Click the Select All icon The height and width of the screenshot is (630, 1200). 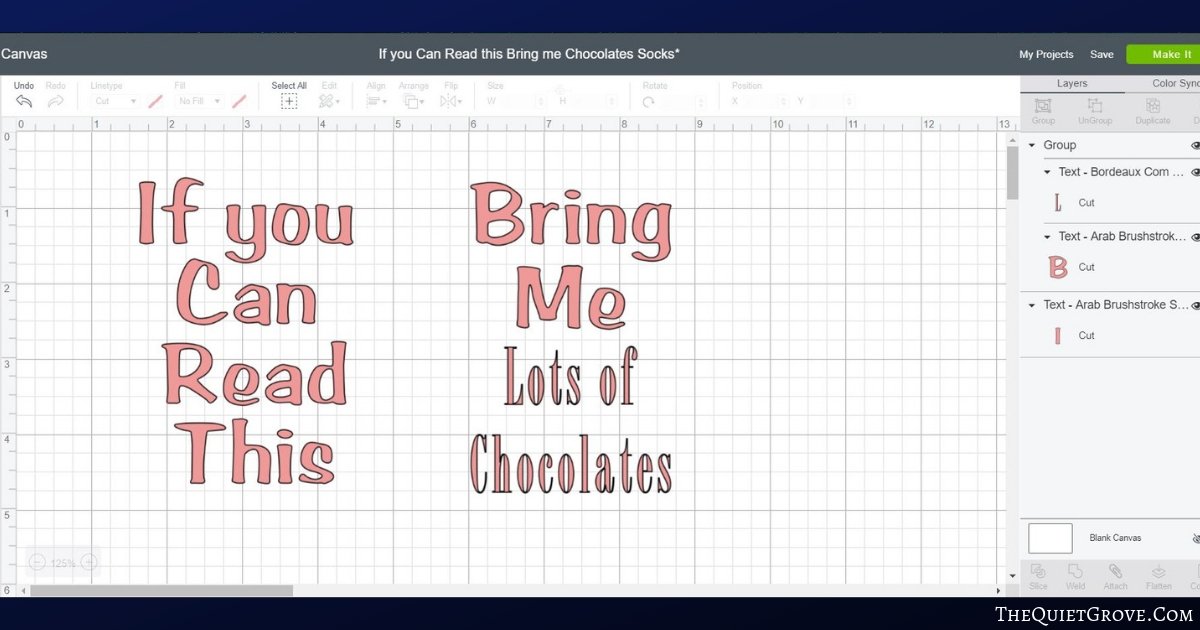point(289,101)
